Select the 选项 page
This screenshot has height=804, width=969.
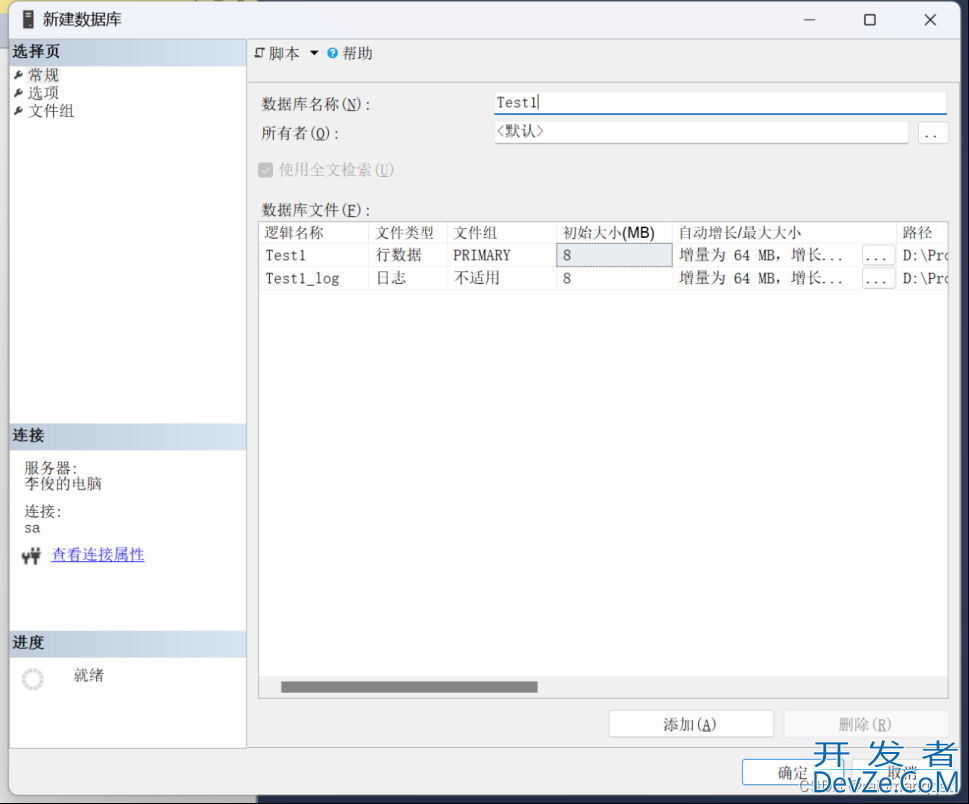coord(43,93)
